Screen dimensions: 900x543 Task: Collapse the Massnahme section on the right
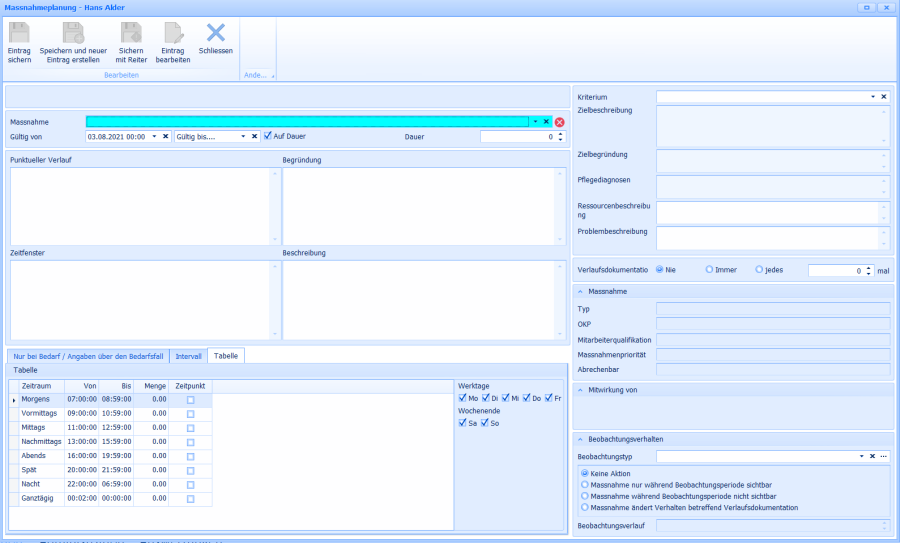580,292
